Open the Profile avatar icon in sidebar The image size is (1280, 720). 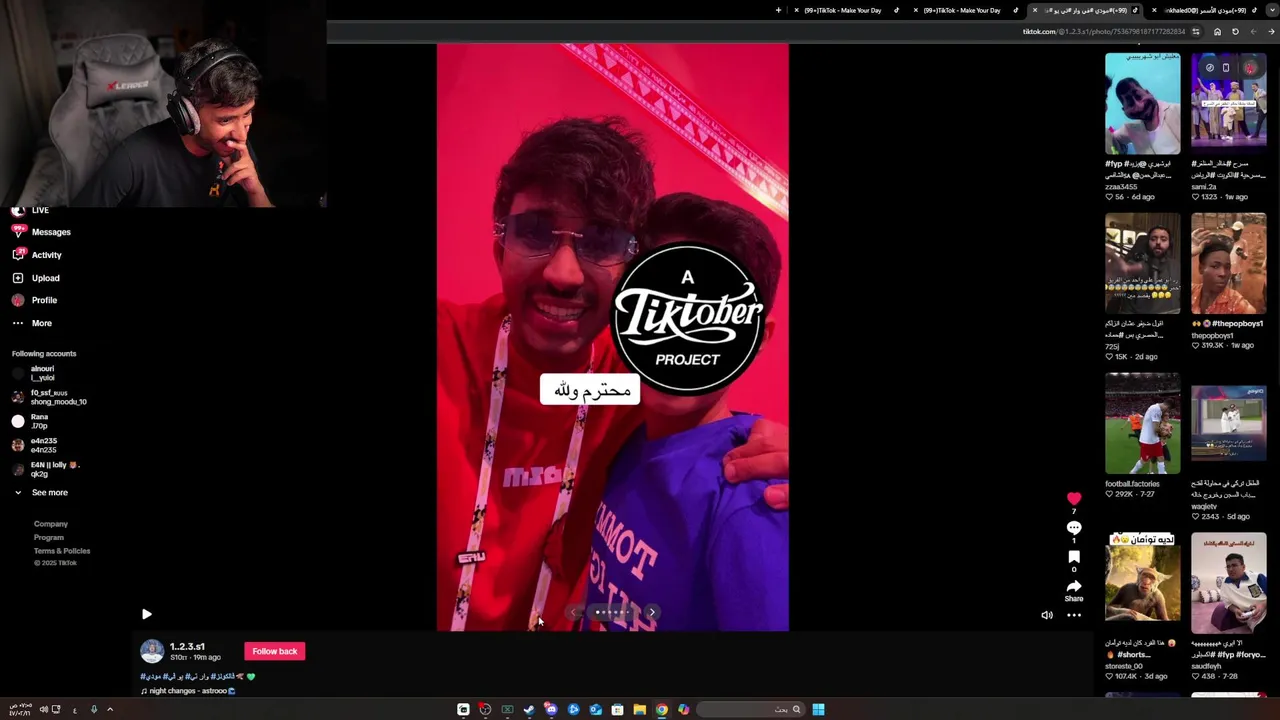coord(18,300)
